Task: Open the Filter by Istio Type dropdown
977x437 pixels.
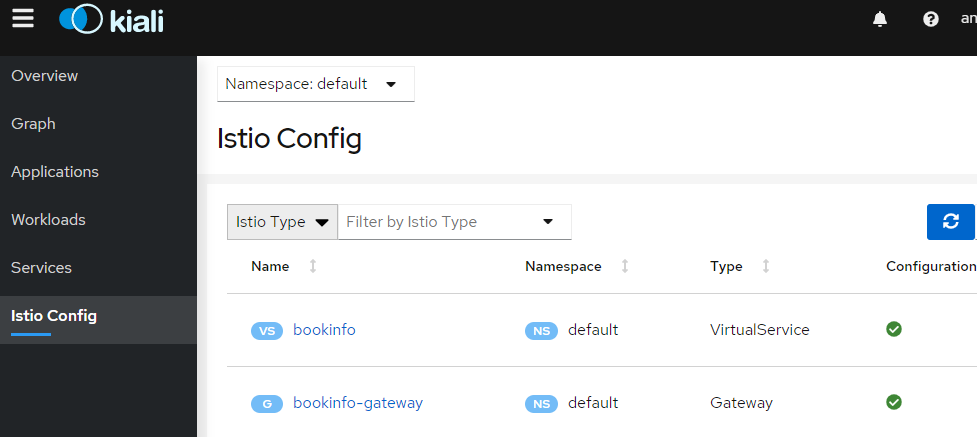Action: click(454, 222)
